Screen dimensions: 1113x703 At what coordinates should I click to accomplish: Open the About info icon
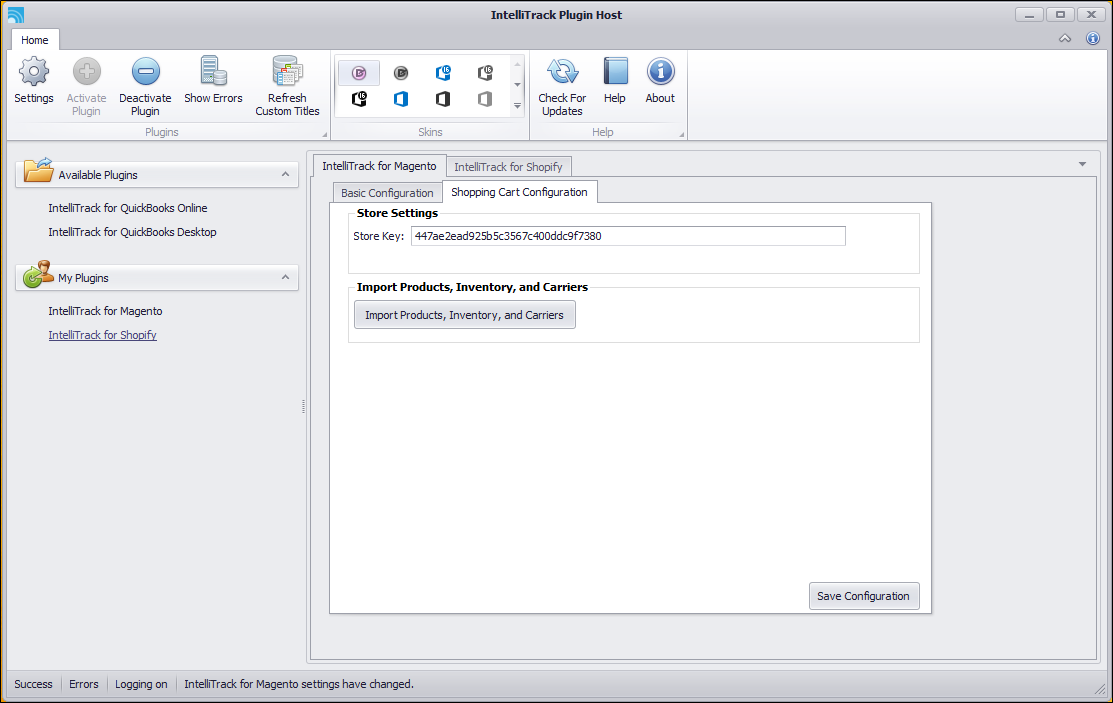[660, 72]
